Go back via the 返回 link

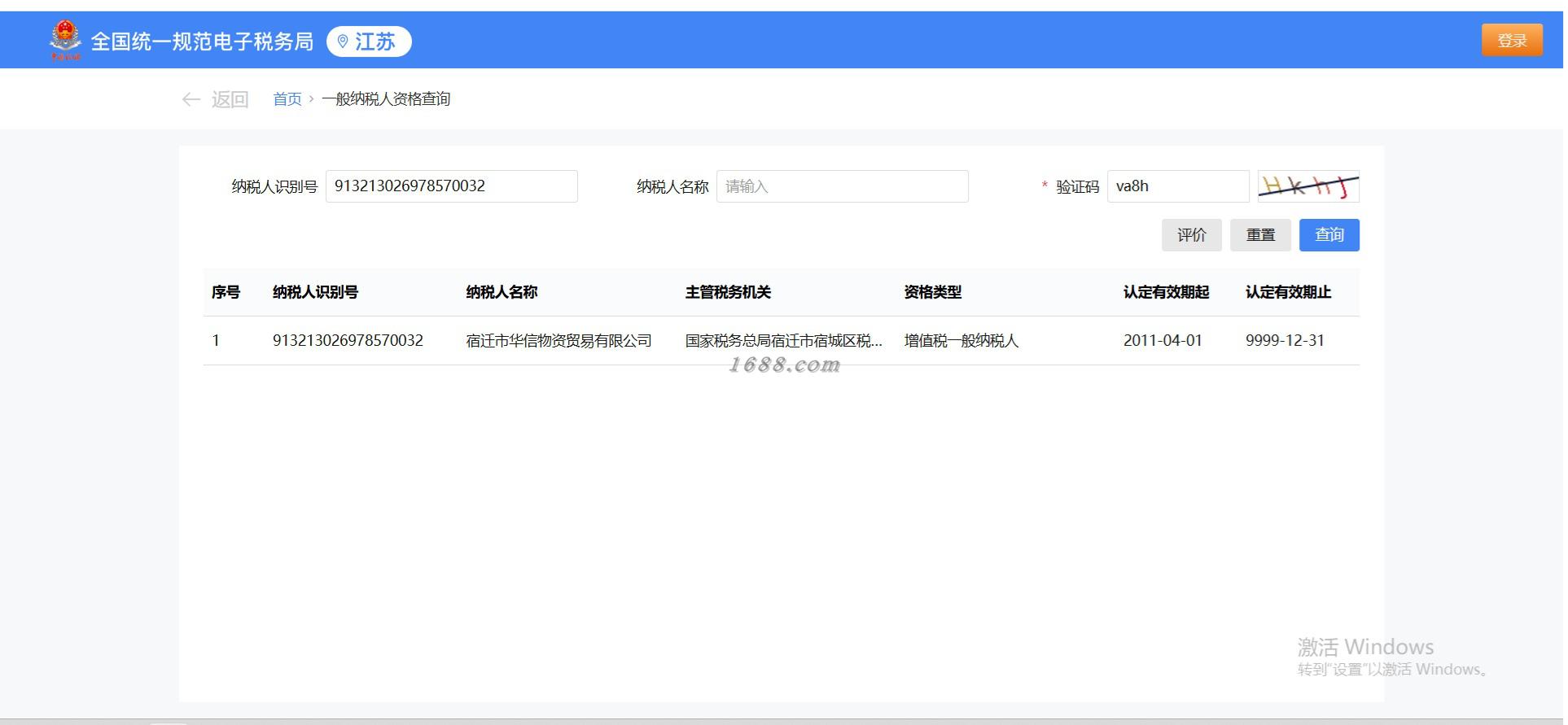(x=230, y=99)
